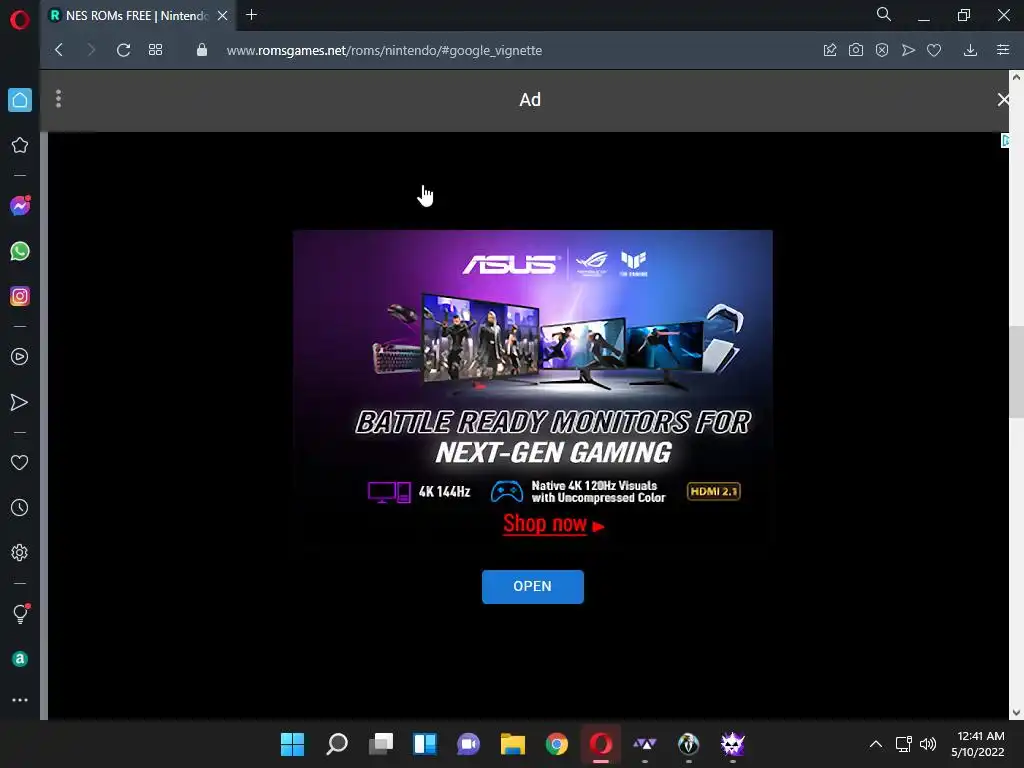Image resolution: width=1024 pixels, height=768 pixels.
Task: Open Windows Start menu
Action: (x=293, y=744)
